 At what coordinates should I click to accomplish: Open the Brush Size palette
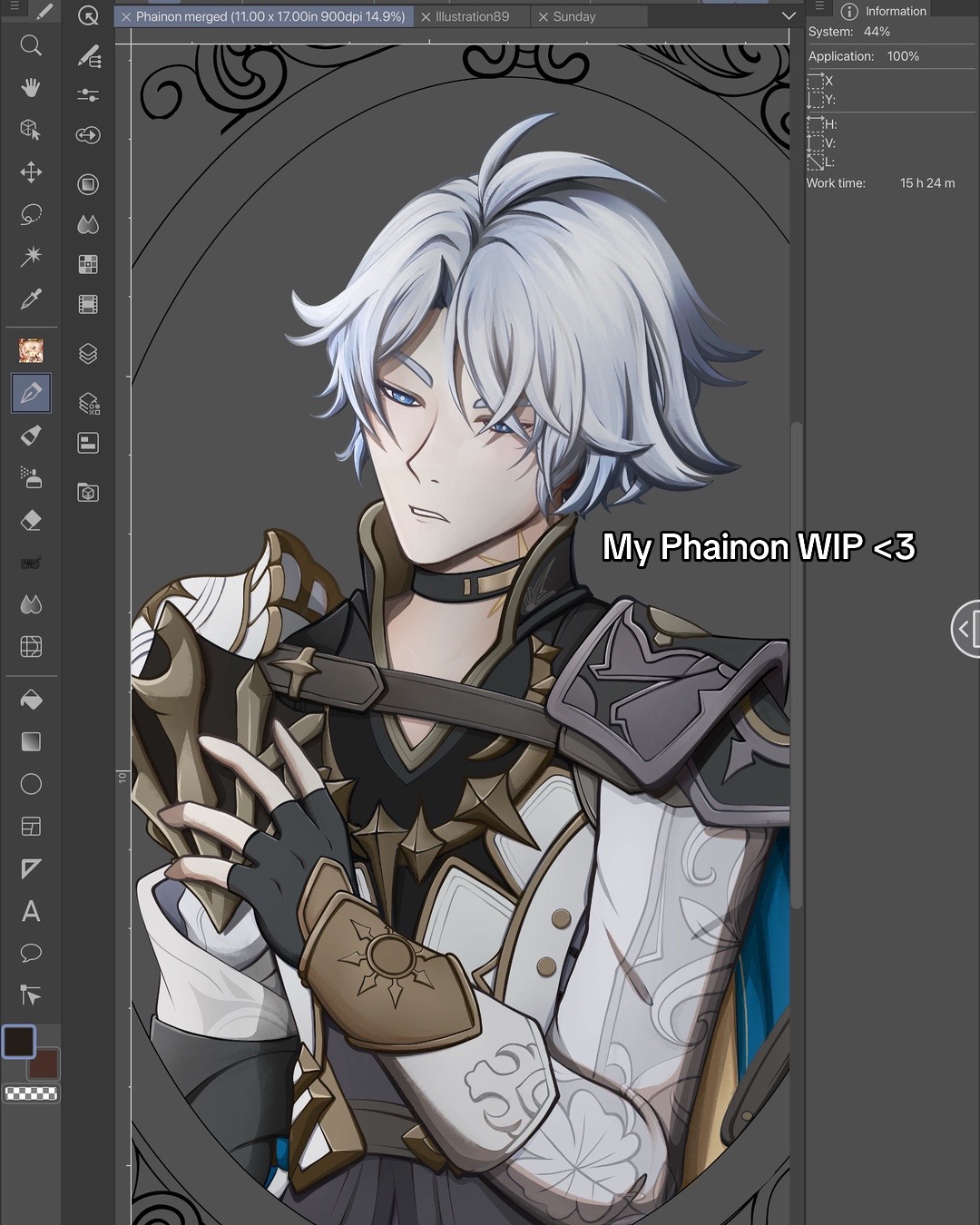click(88, 135)
